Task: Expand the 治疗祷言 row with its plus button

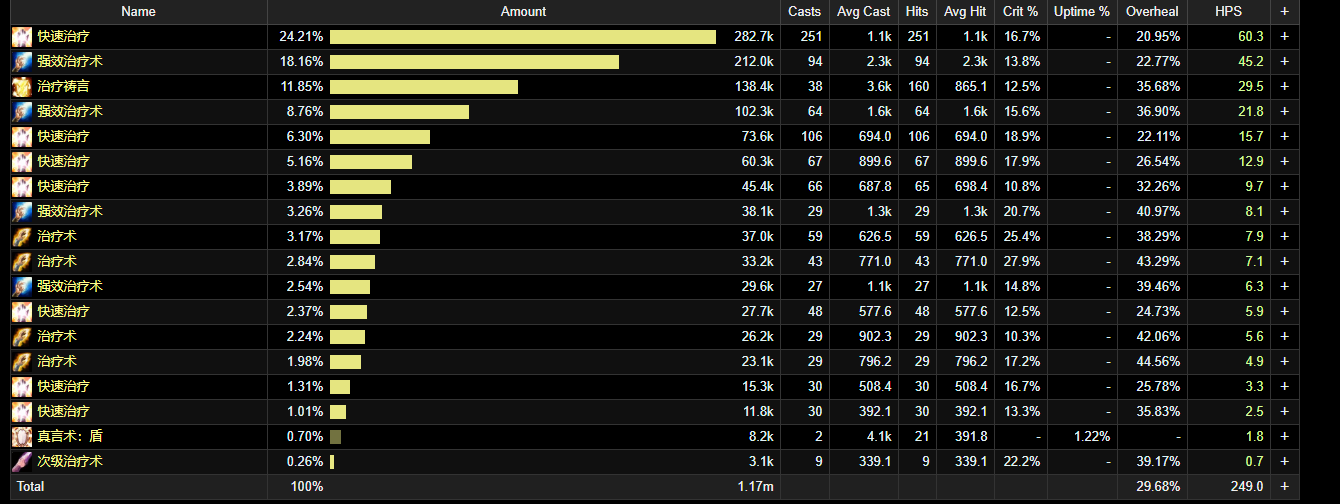Action: click(1284, 87)
